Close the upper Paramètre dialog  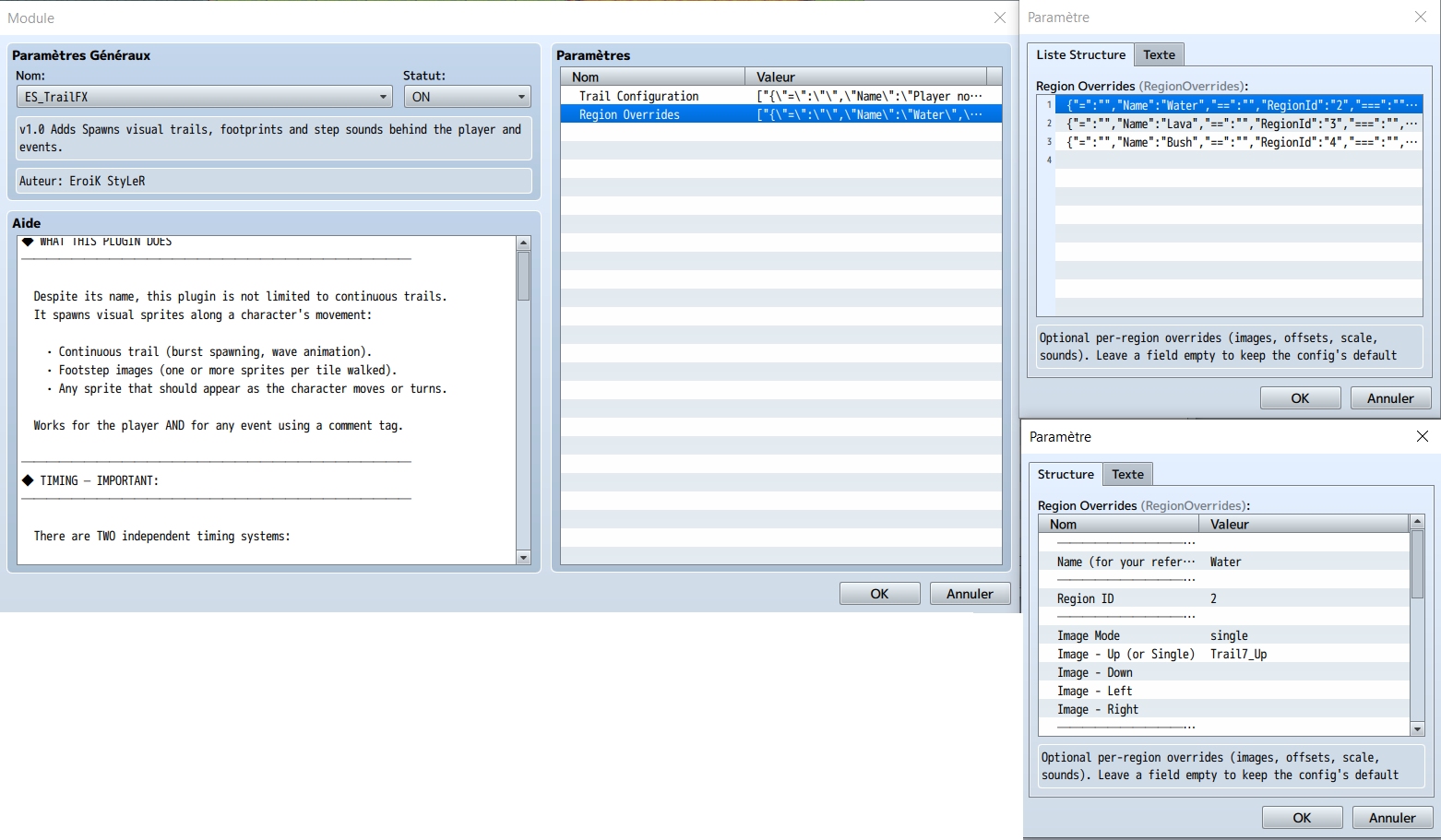click(x=1420, y=17)
